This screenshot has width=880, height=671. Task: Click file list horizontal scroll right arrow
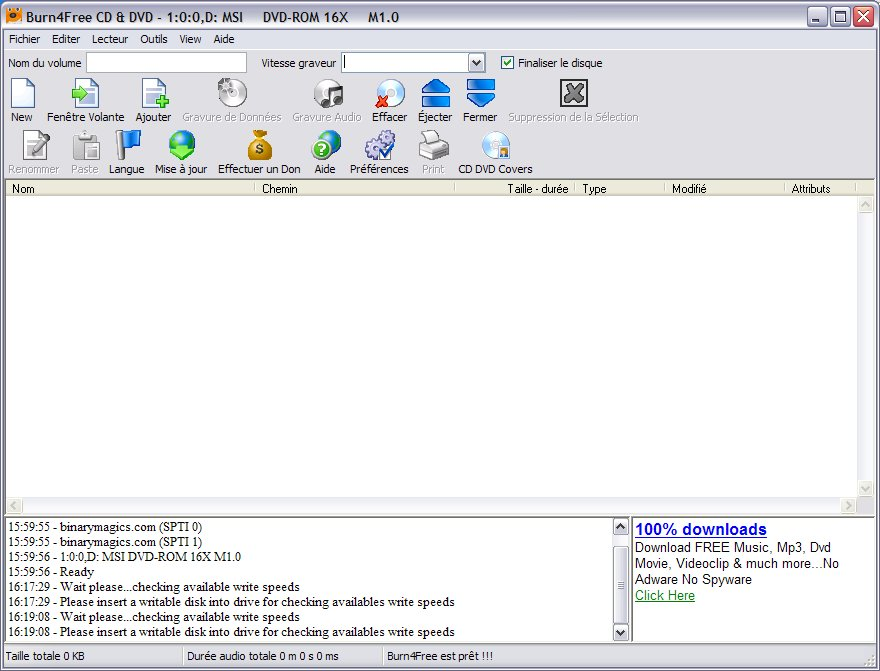pos(848,505)
